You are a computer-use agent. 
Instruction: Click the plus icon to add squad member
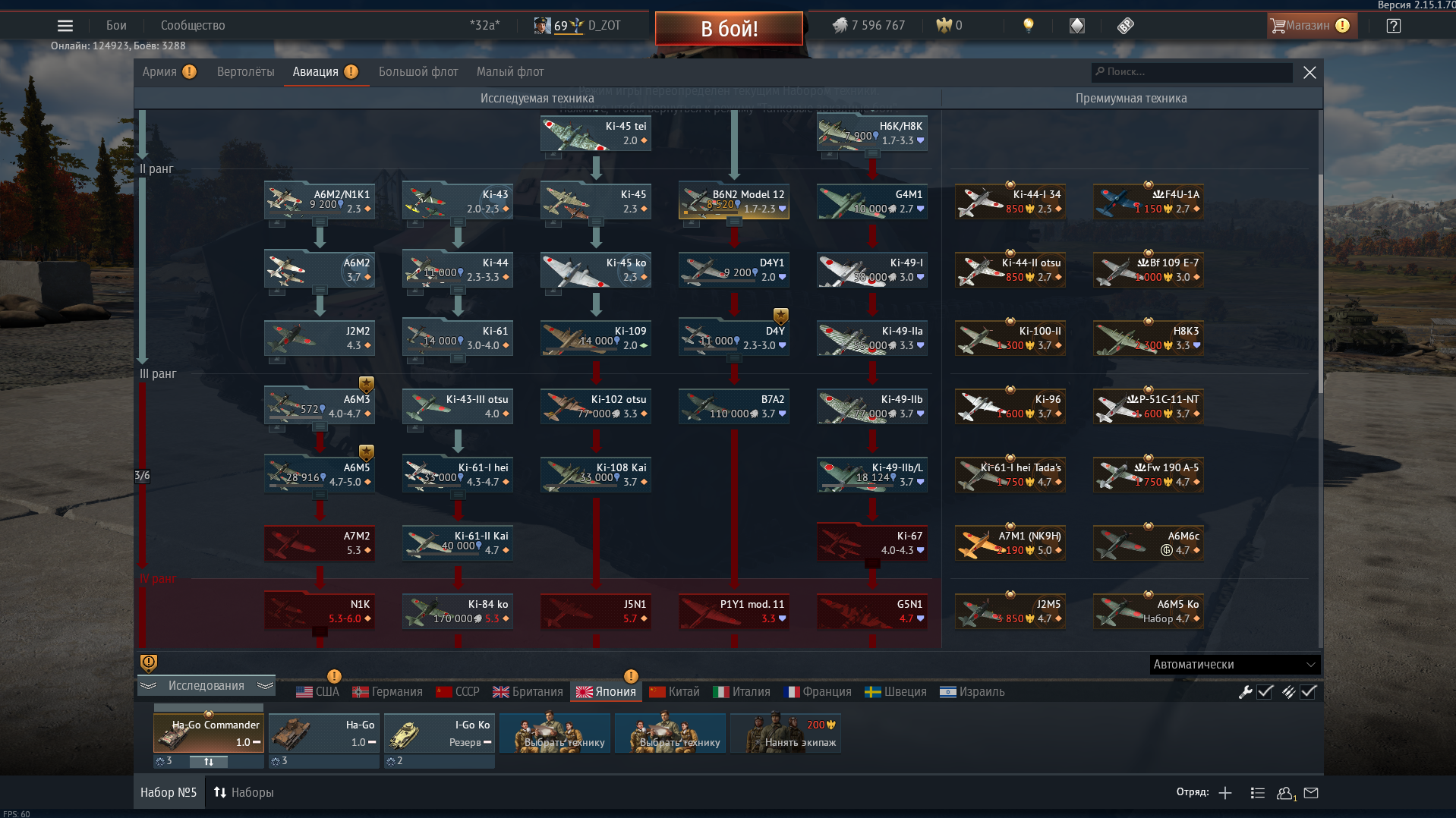pyautogui.click(x=1225, y=793)
